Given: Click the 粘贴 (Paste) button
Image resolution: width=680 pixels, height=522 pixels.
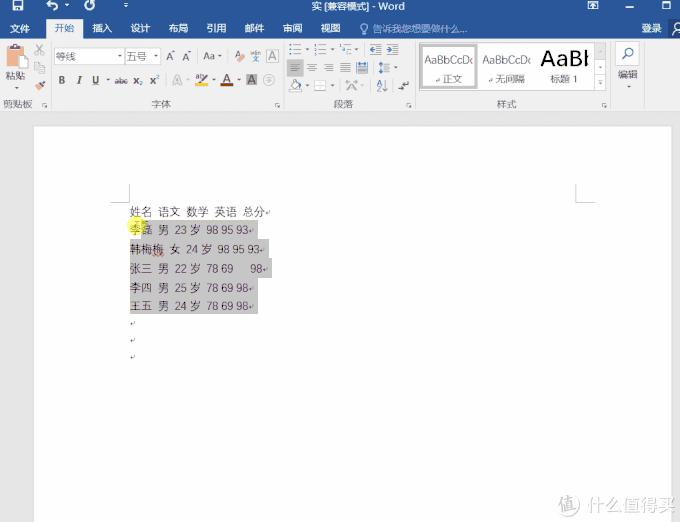Looking at the screenshot, I should point(16,67).
